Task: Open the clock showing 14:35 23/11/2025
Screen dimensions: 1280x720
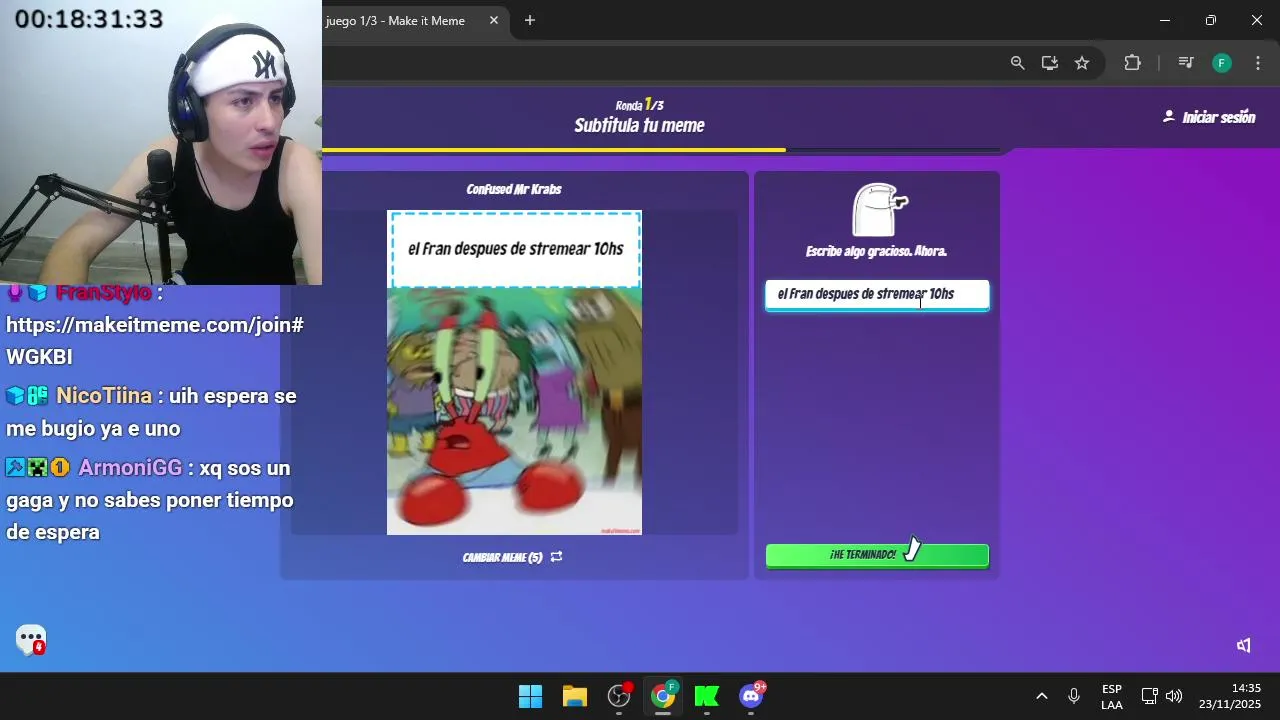Action: 1230,696
